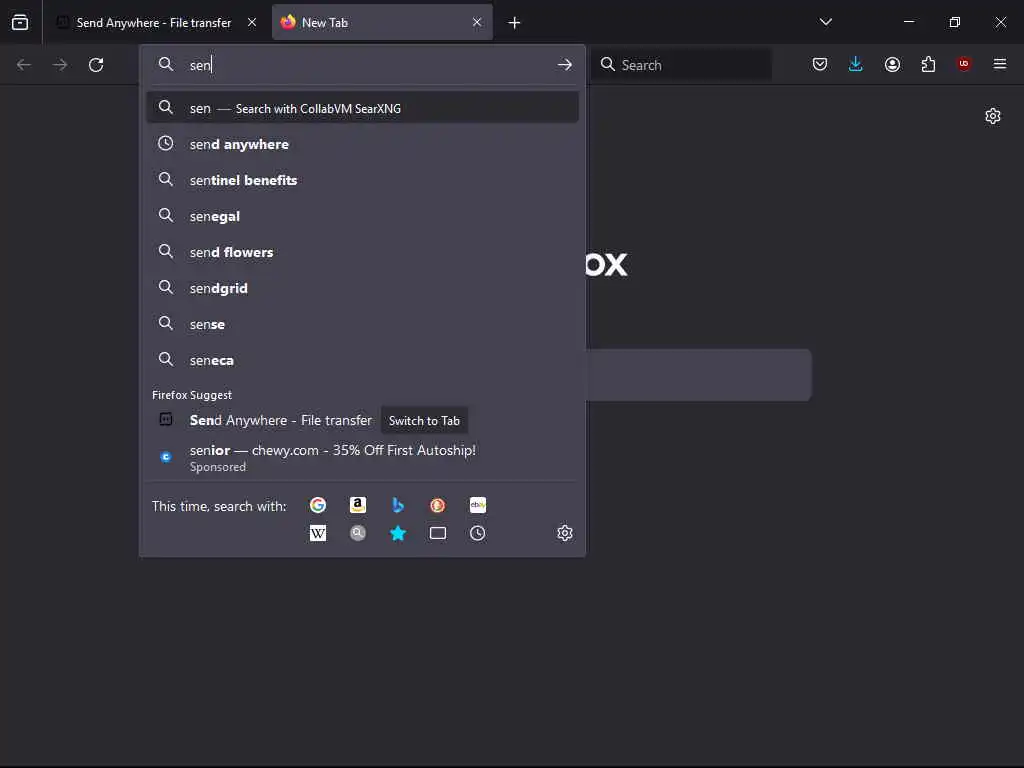1024x768 pixels.
Task: Search with the gray magnifier engine
Action: (358, 533)
